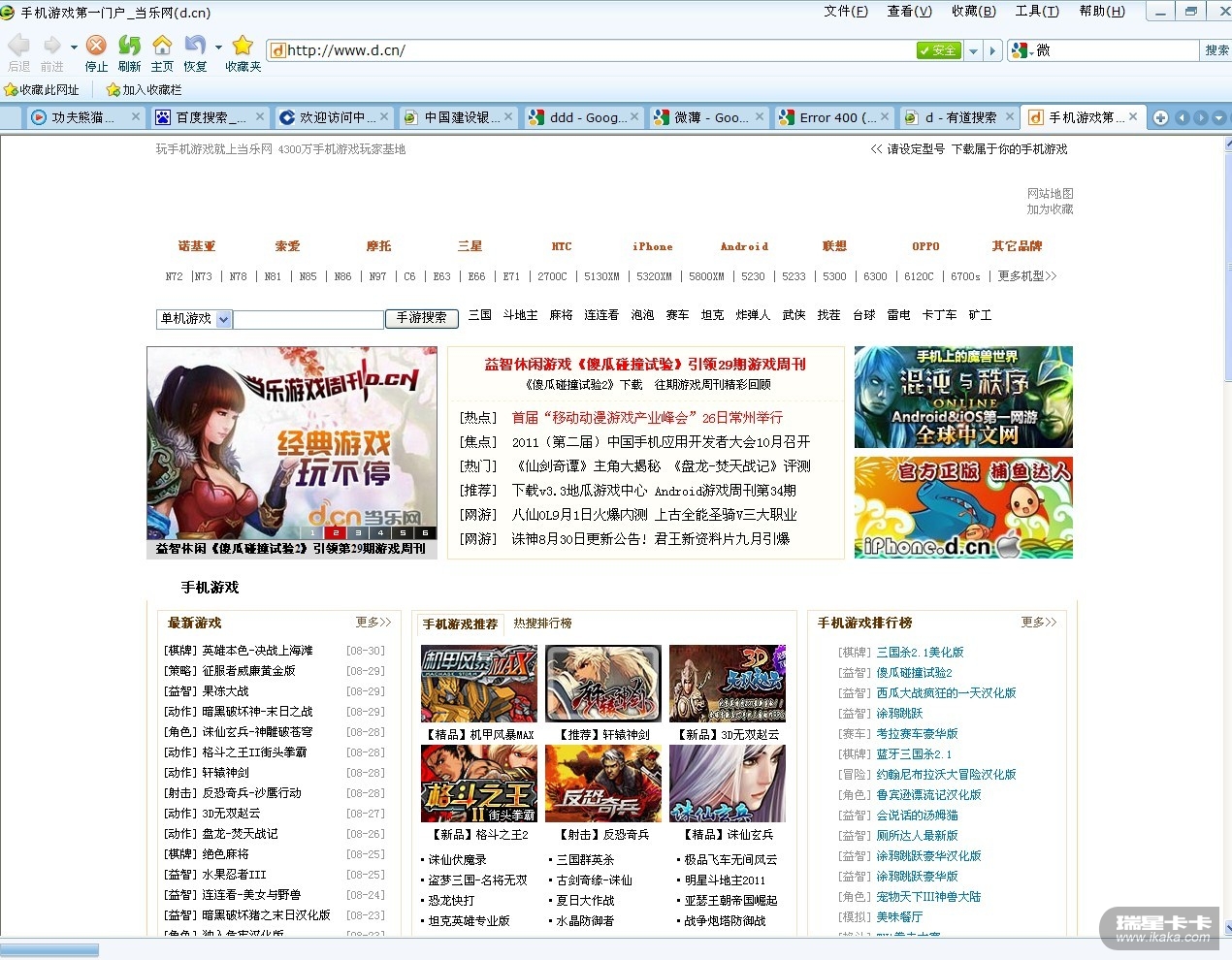The width and height of the screenshot is (1232, 960).
Task: Click the N97 phone model link
Action: click(377, 276)
